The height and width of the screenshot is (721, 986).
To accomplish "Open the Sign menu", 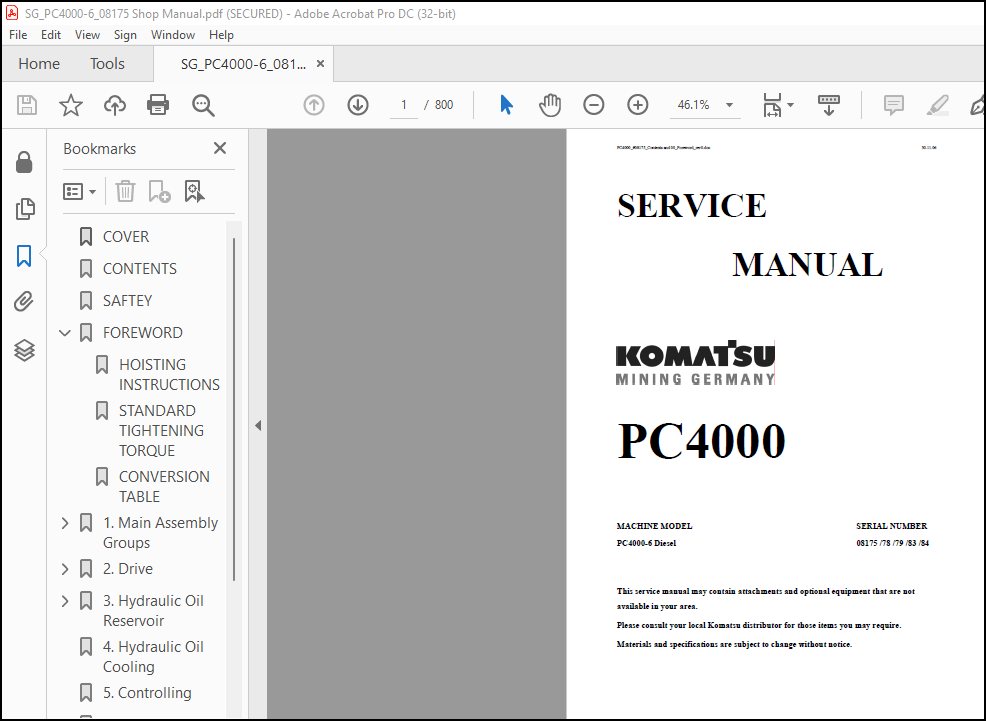I will [x=125, y=35].
